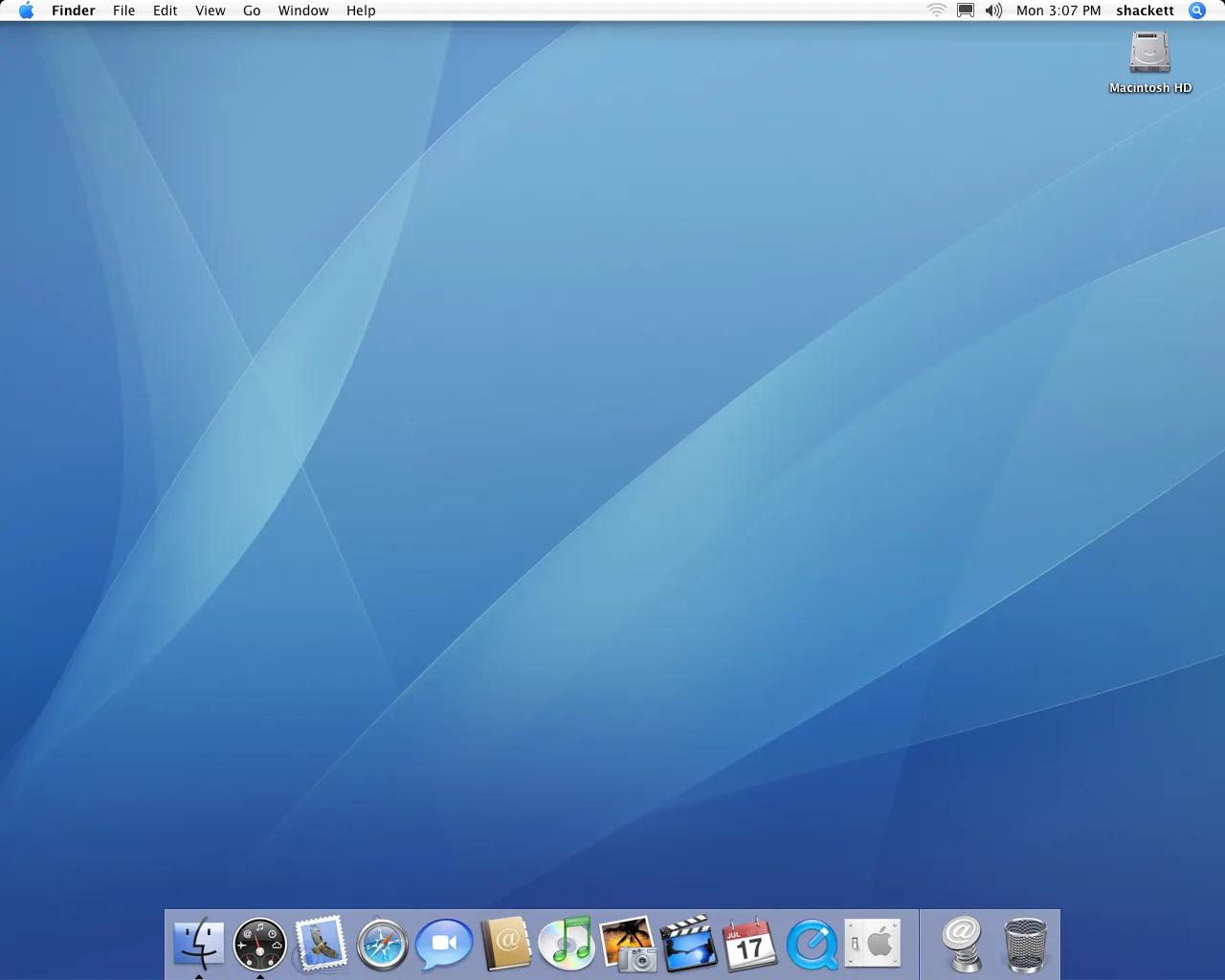The width and height of the screenshot is (1225, 980).
Task: Launch the Safari browser
Action: coord(382,944)
